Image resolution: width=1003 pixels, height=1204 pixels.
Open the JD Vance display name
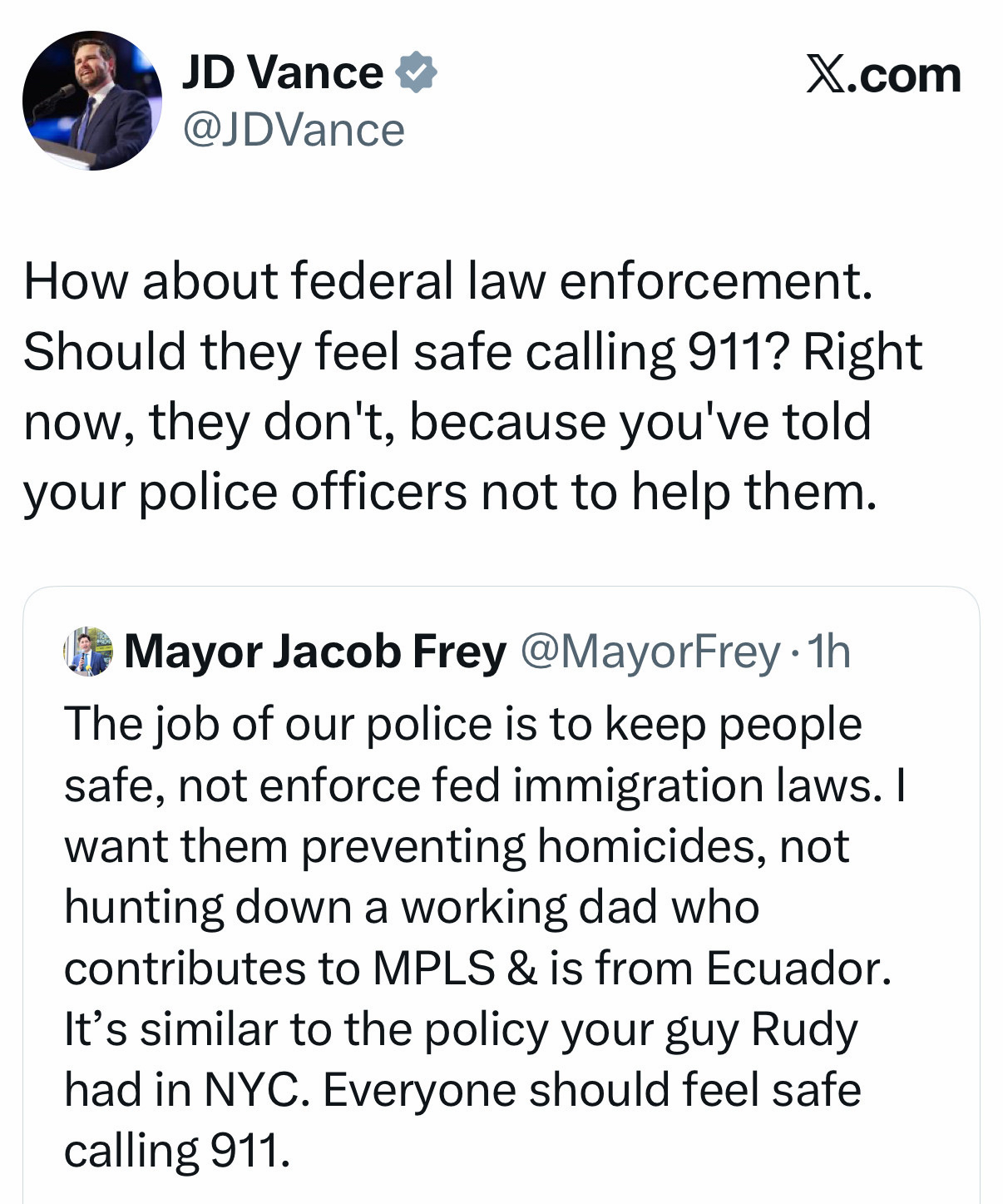coord(283,72)
